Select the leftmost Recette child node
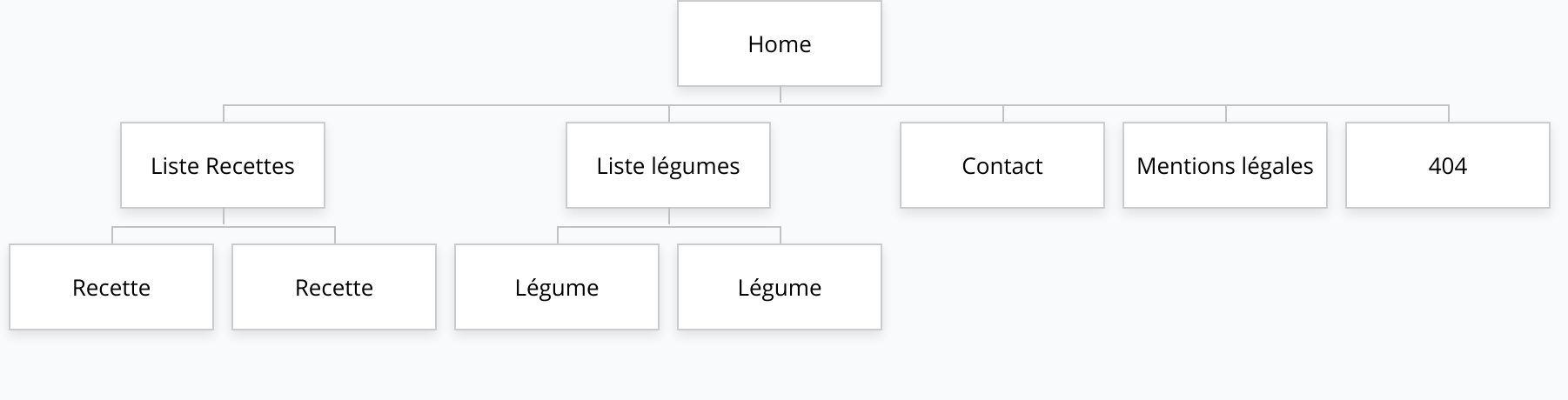The width and height of the screenshot is (1568, 400). (x=111, y=287)
